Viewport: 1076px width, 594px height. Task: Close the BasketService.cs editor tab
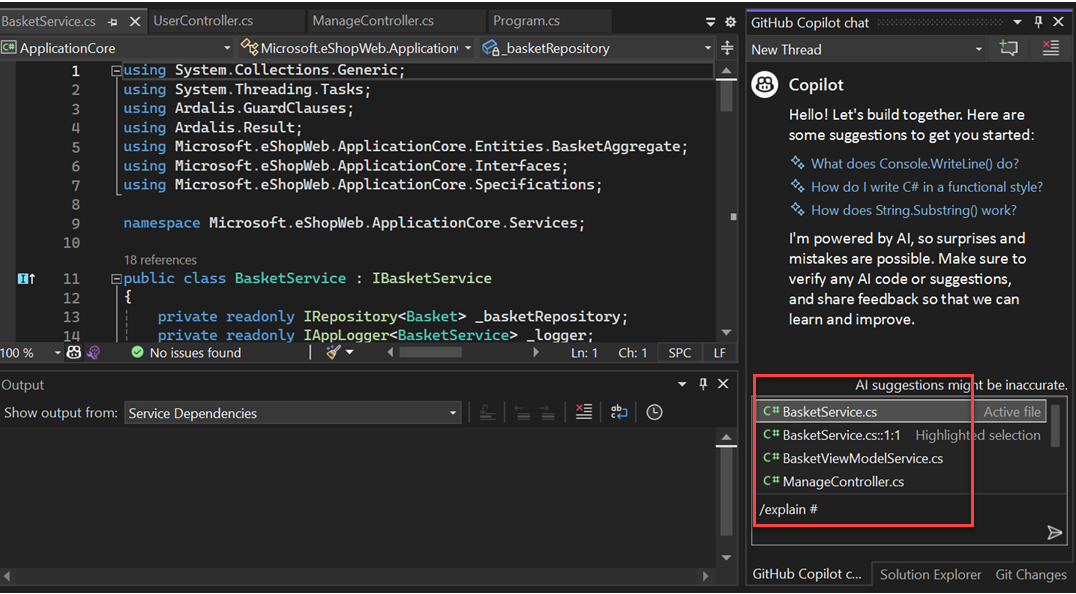(134, 22)
